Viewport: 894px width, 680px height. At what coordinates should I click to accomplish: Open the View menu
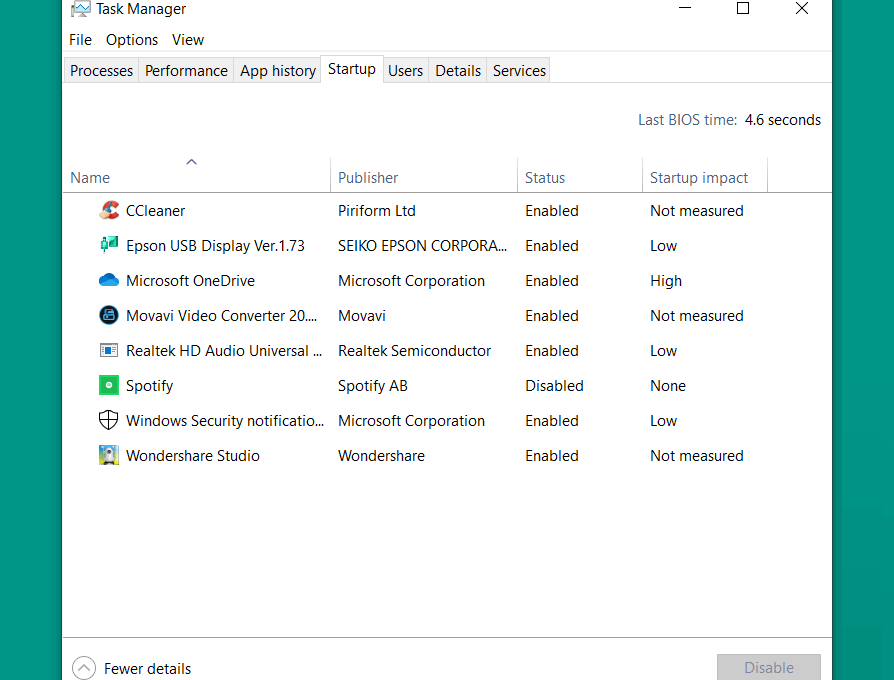[x=188, y=40]
